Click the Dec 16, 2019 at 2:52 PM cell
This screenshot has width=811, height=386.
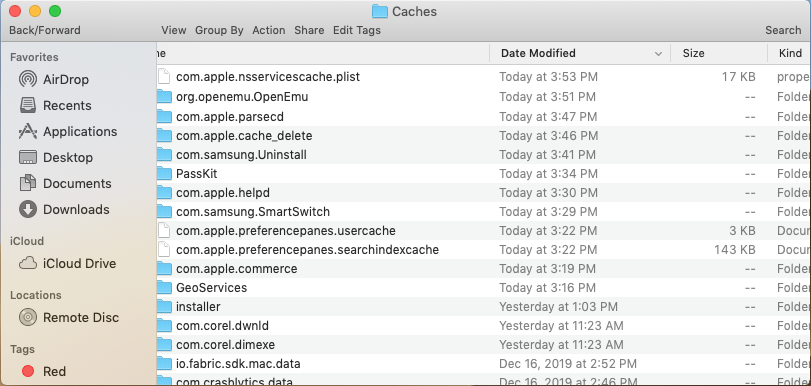coord(568,364)
